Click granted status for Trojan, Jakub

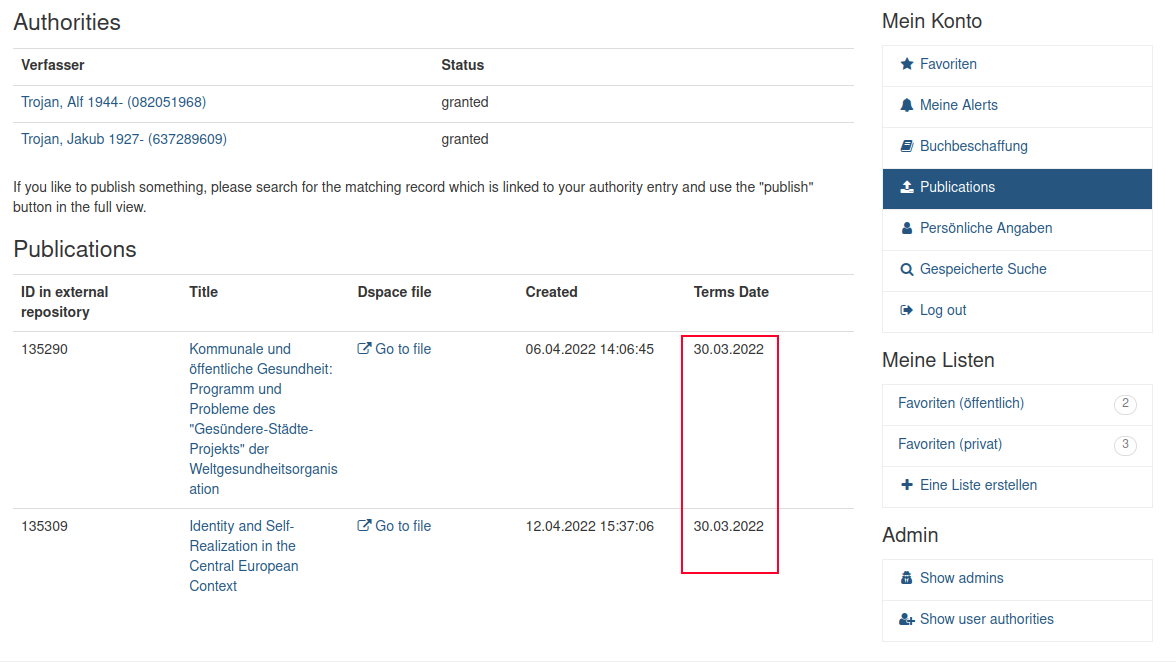(x=464, y=139)
